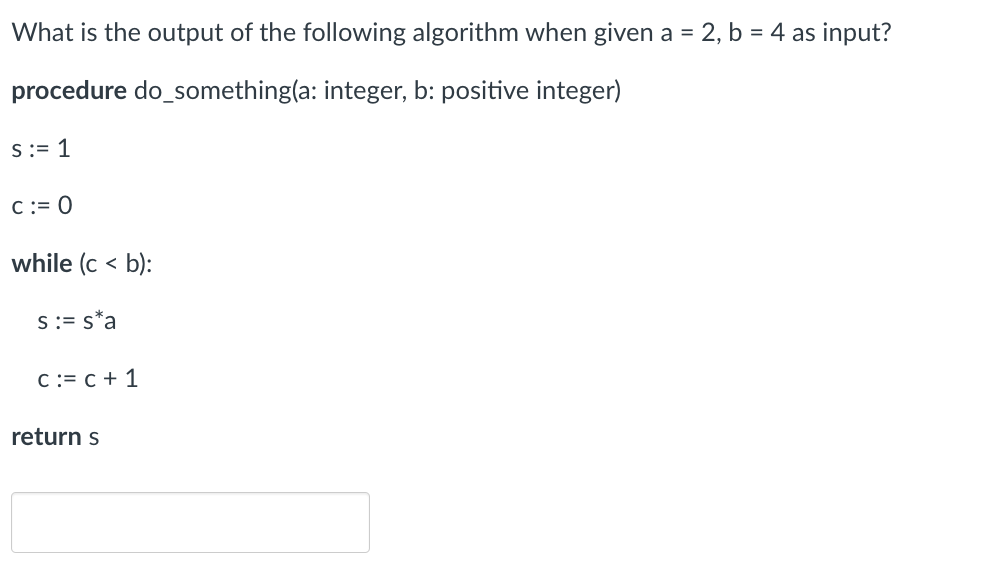Click the bold word while
Viewport: 992px width, 588px height.
pos(41,263)
